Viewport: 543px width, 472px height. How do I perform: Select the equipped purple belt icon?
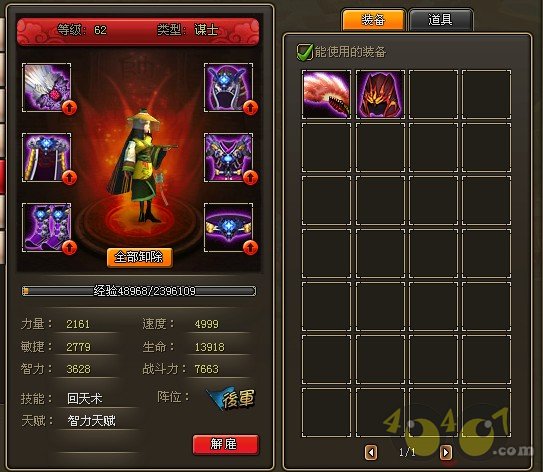coord(228,228)
